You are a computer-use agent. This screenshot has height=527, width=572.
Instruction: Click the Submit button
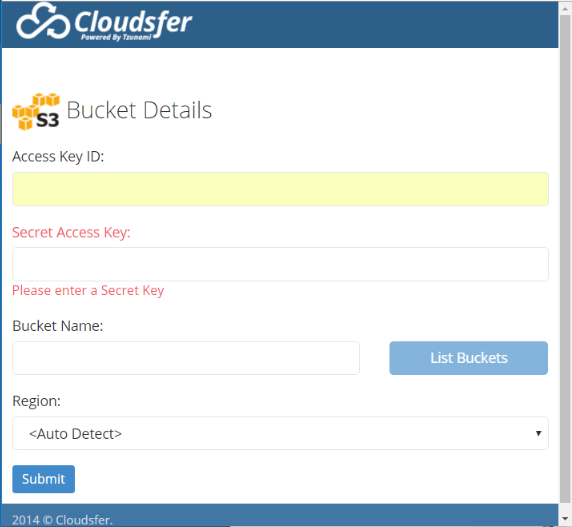coord(43,479)
